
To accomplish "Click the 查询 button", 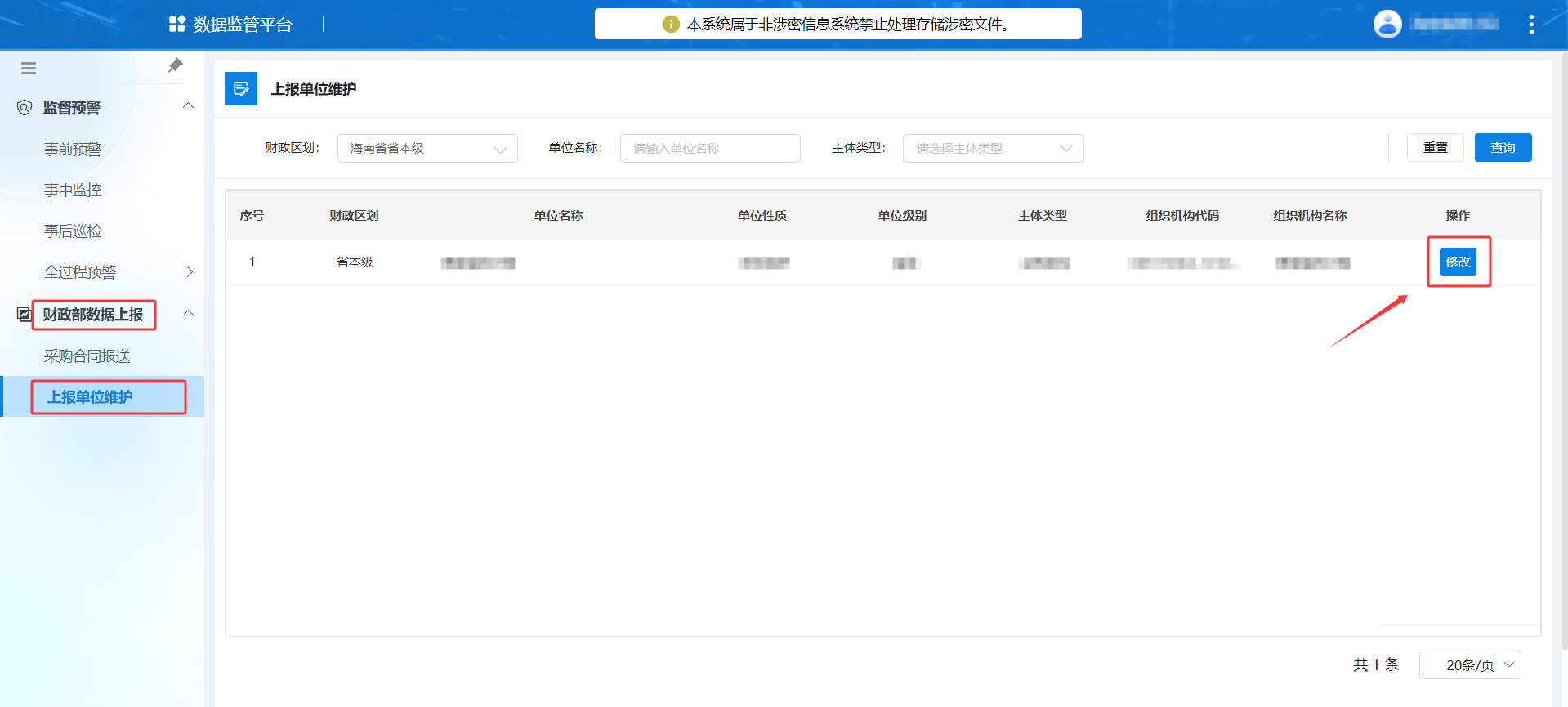I will pos(1503,148).
